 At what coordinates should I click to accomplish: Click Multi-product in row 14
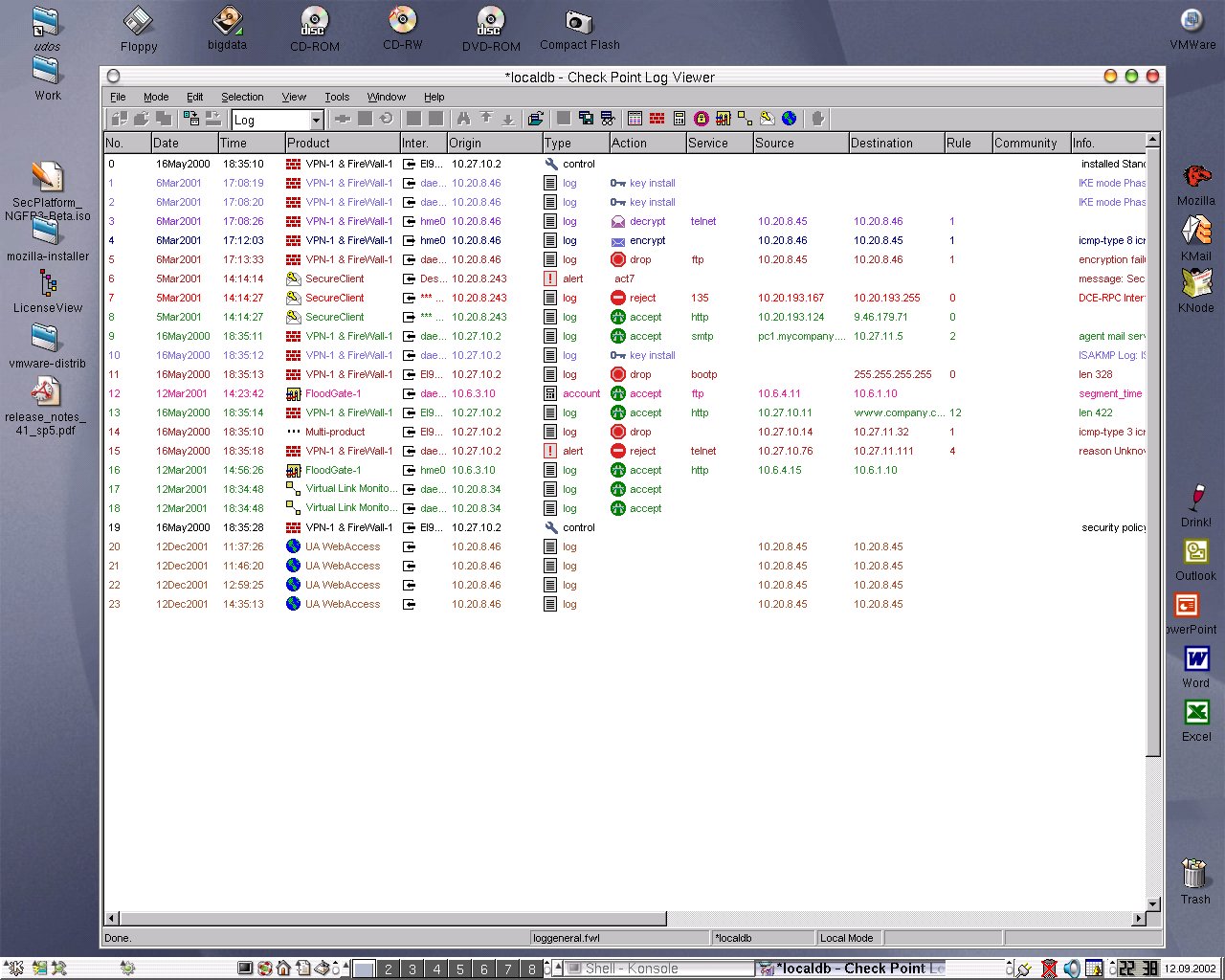point(335,432)
